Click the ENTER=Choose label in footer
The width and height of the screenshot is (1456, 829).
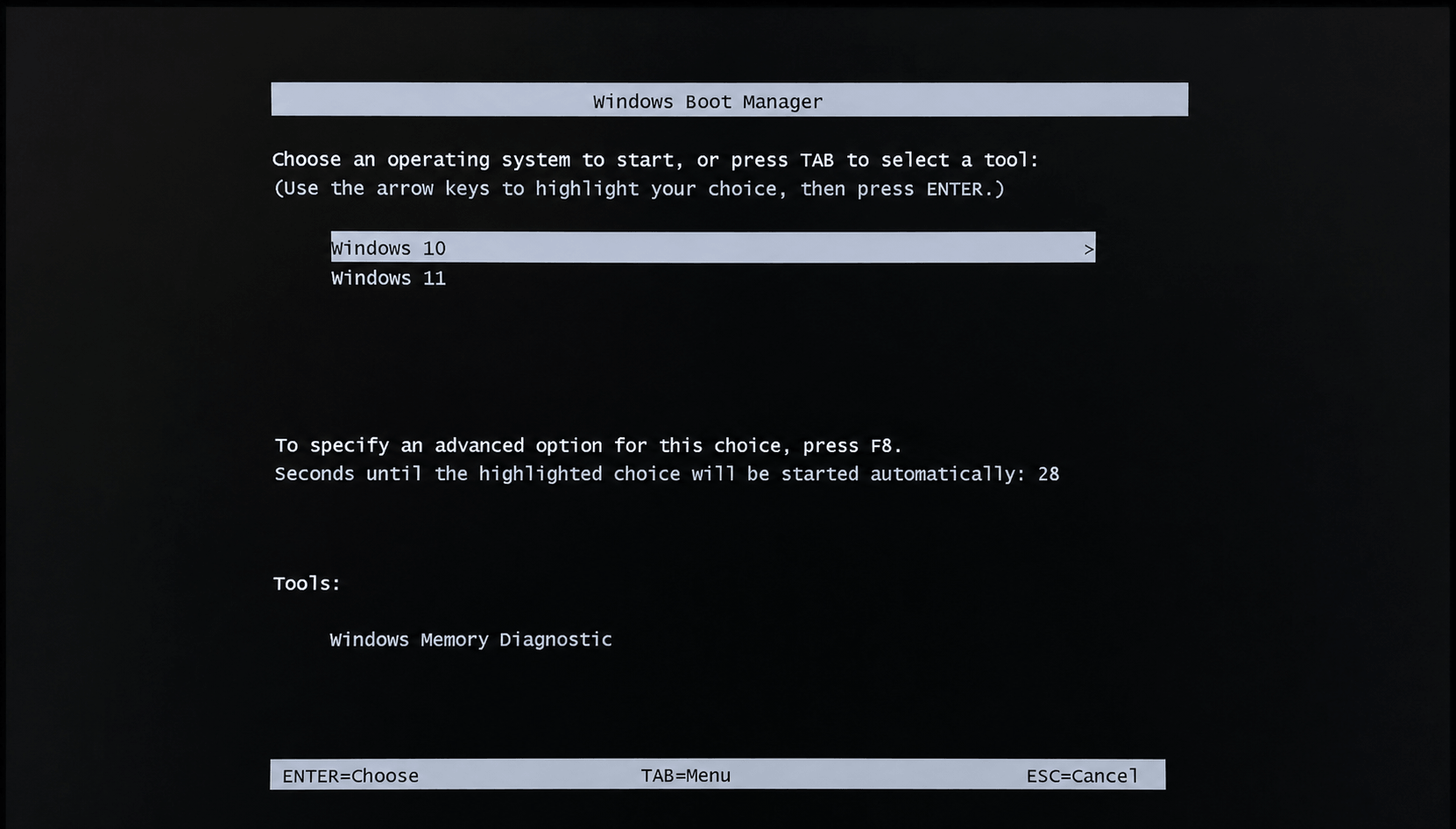click(x=350, y=776)
